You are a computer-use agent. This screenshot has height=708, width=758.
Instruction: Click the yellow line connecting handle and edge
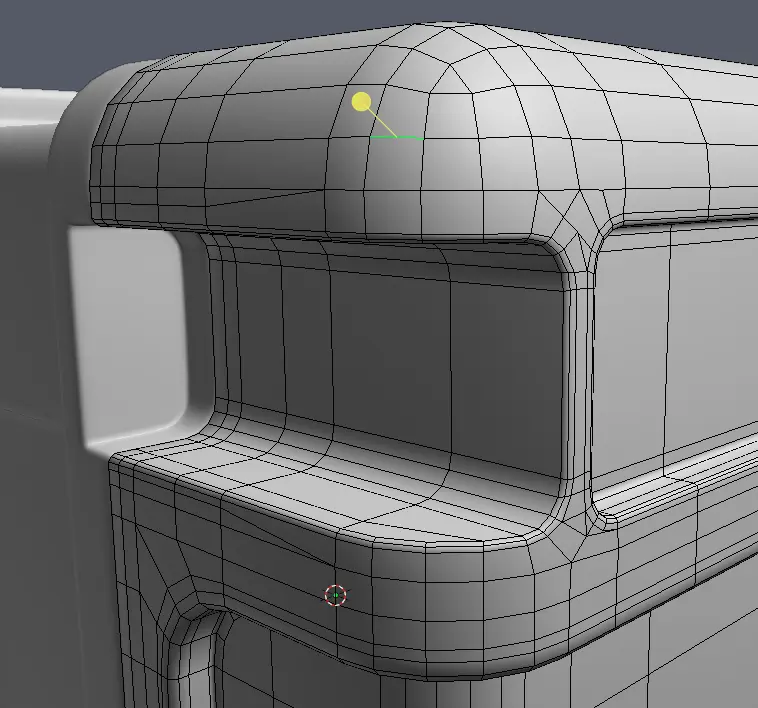coord(381,121)
